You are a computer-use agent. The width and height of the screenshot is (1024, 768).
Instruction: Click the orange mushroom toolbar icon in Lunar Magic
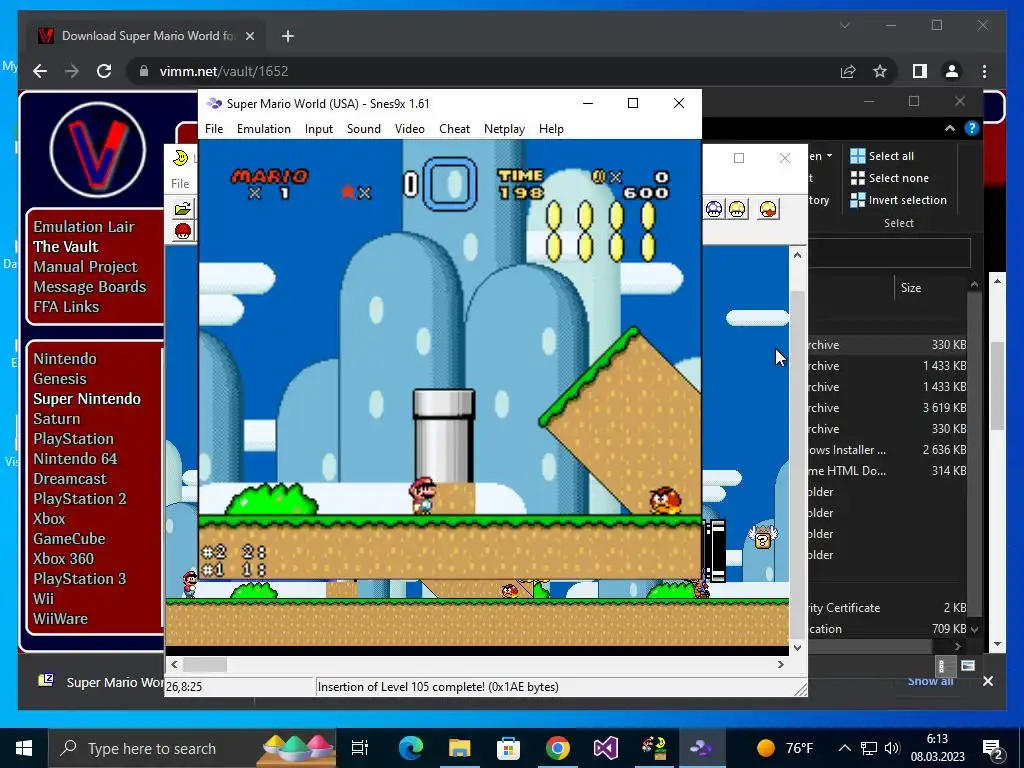[x=768, y=209]
